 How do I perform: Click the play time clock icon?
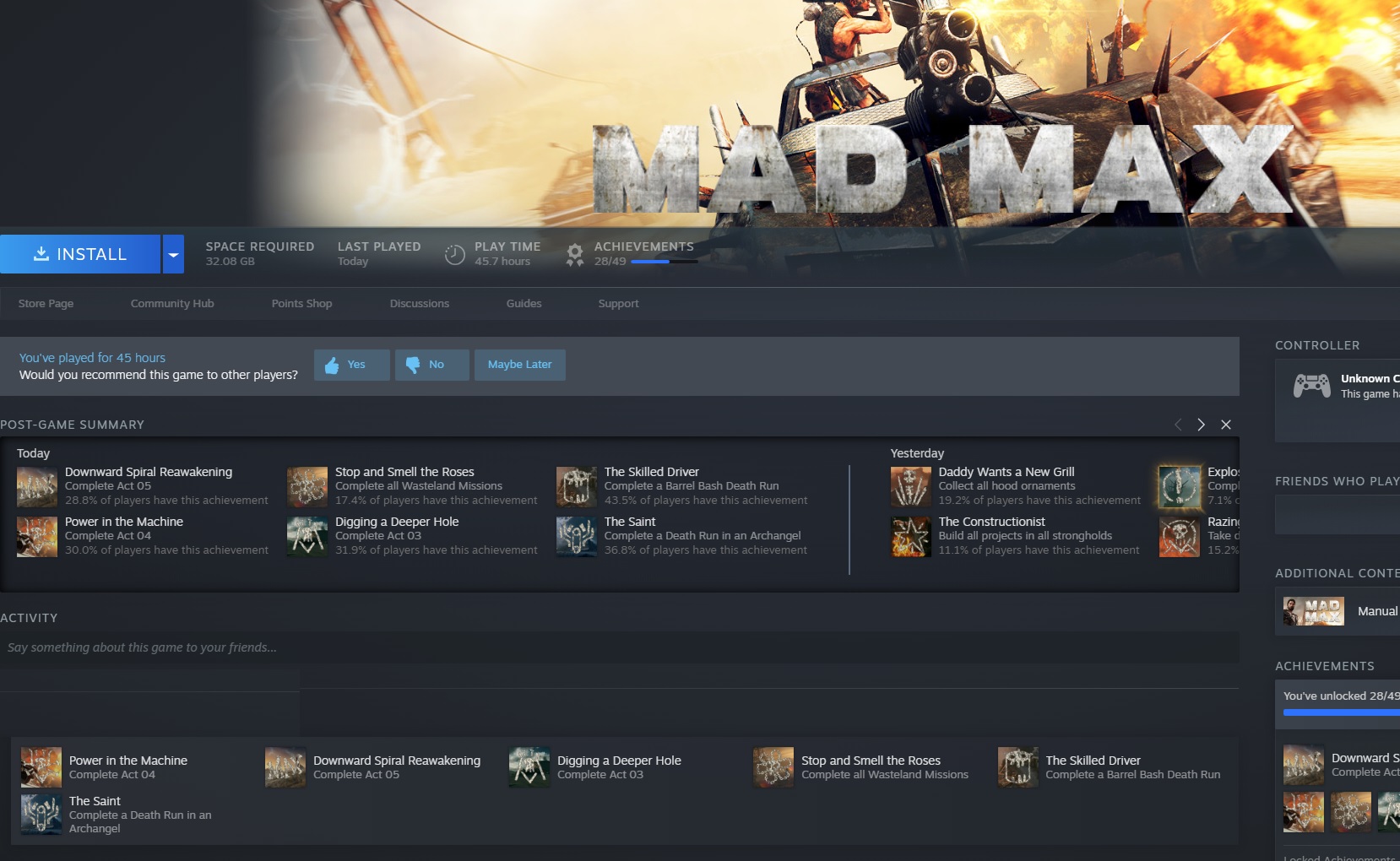pyautogui.click(x=454, y=254)
